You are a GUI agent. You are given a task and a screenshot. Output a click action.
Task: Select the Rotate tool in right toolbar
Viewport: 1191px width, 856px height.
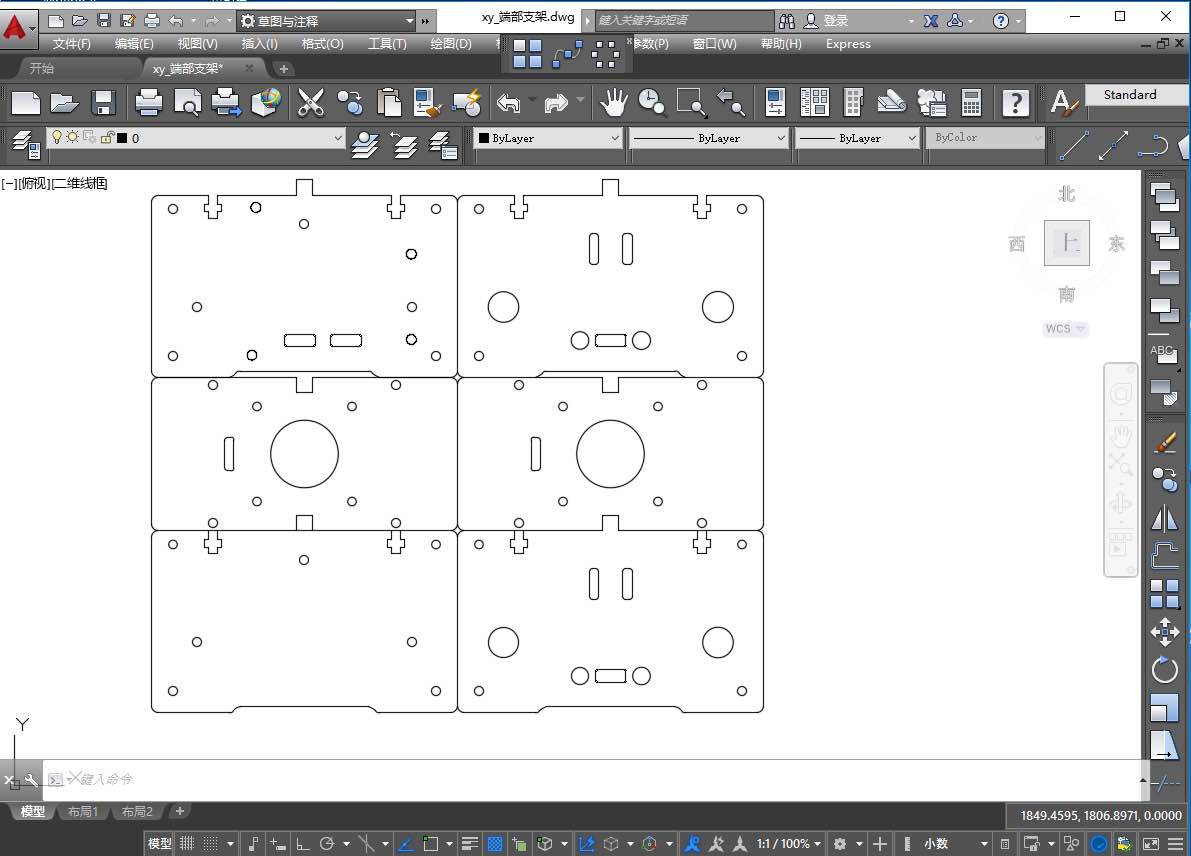pyautogui.click(x=1164, y=669)
